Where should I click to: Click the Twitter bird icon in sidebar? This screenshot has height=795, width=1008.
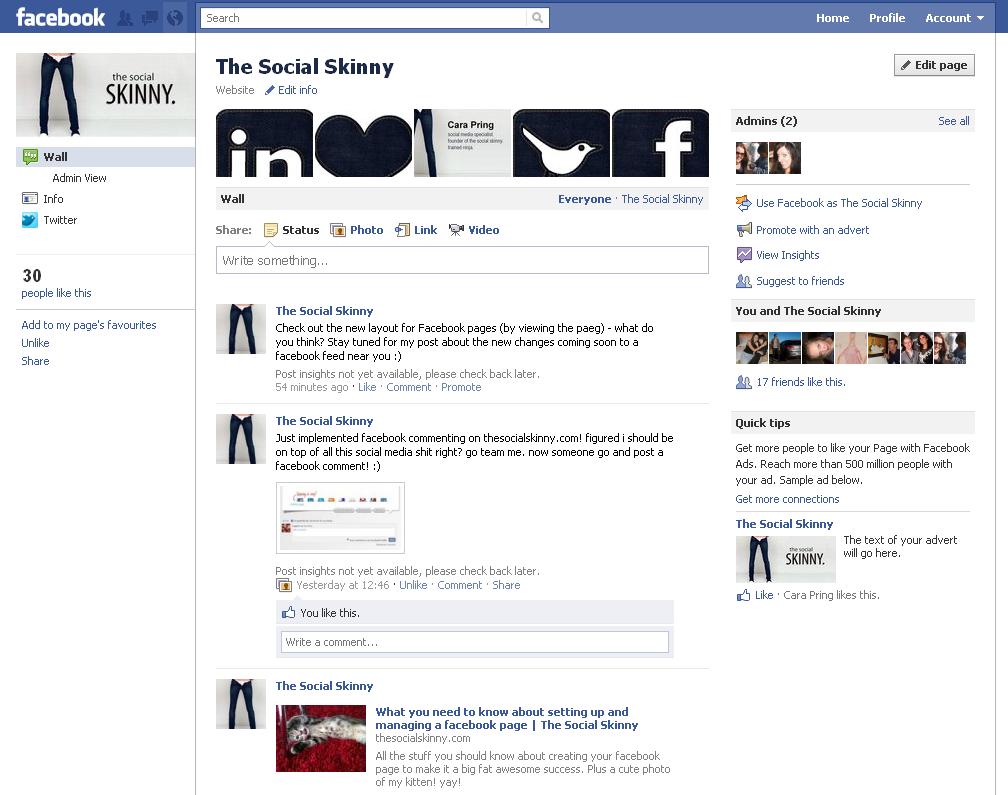(x=30, y=220)
